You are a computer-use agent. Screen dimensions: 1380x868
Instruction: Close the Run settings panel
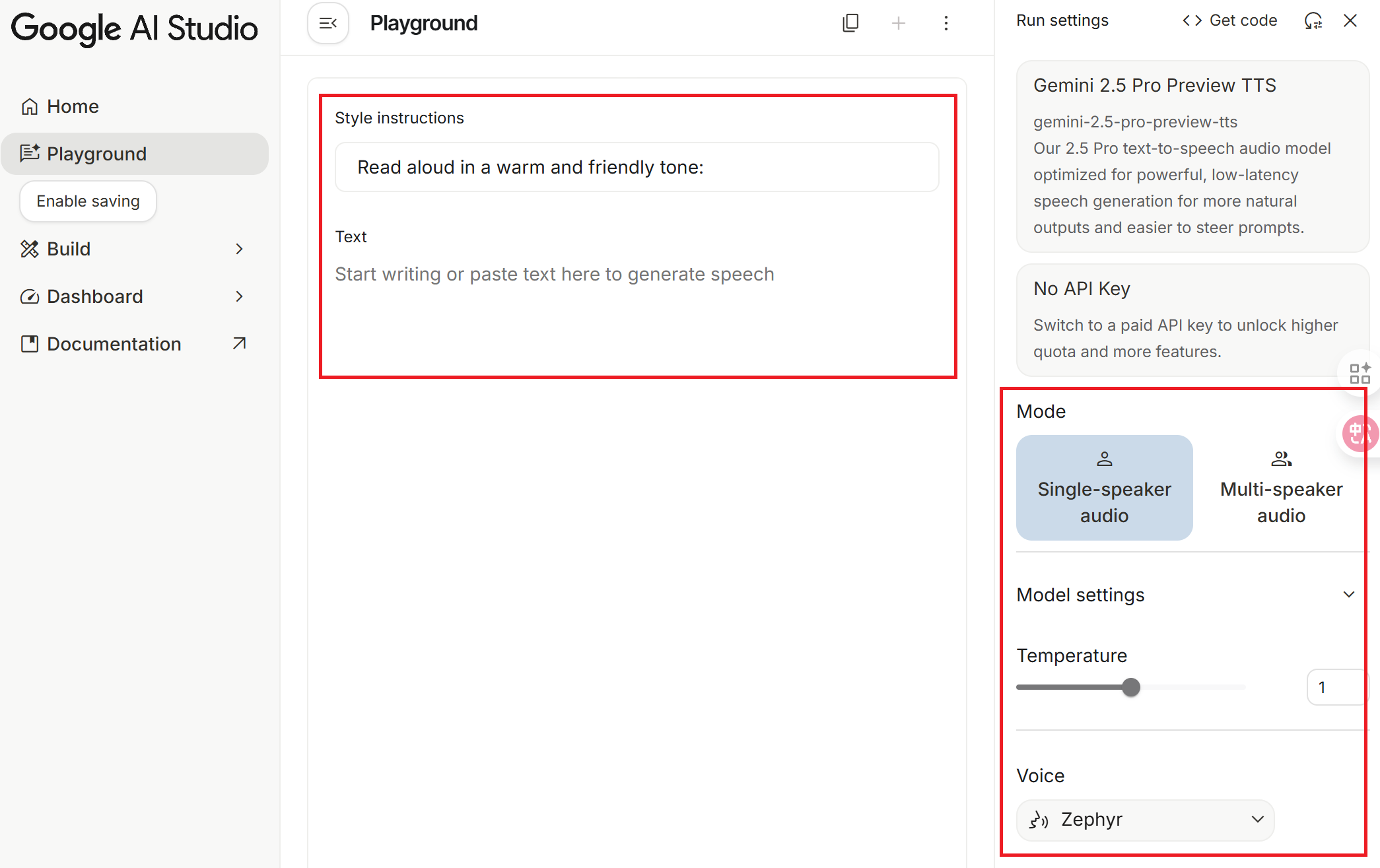click(x=1350, y=21)
